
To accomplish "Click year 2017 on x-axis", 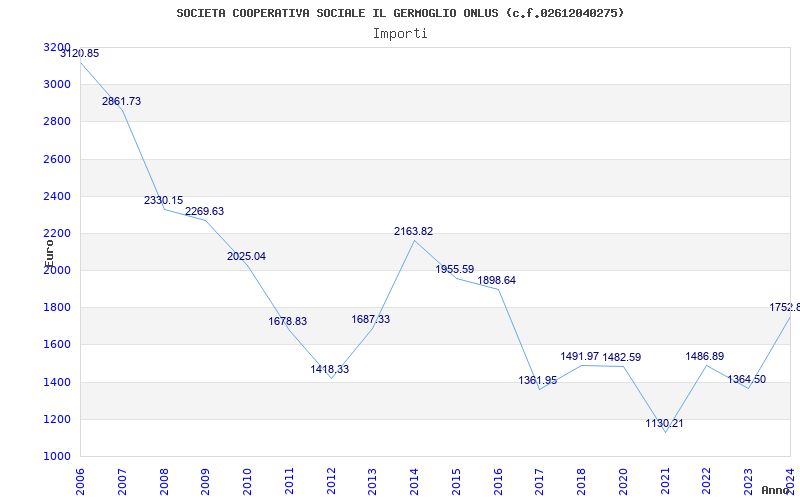I will coord(540,482).
